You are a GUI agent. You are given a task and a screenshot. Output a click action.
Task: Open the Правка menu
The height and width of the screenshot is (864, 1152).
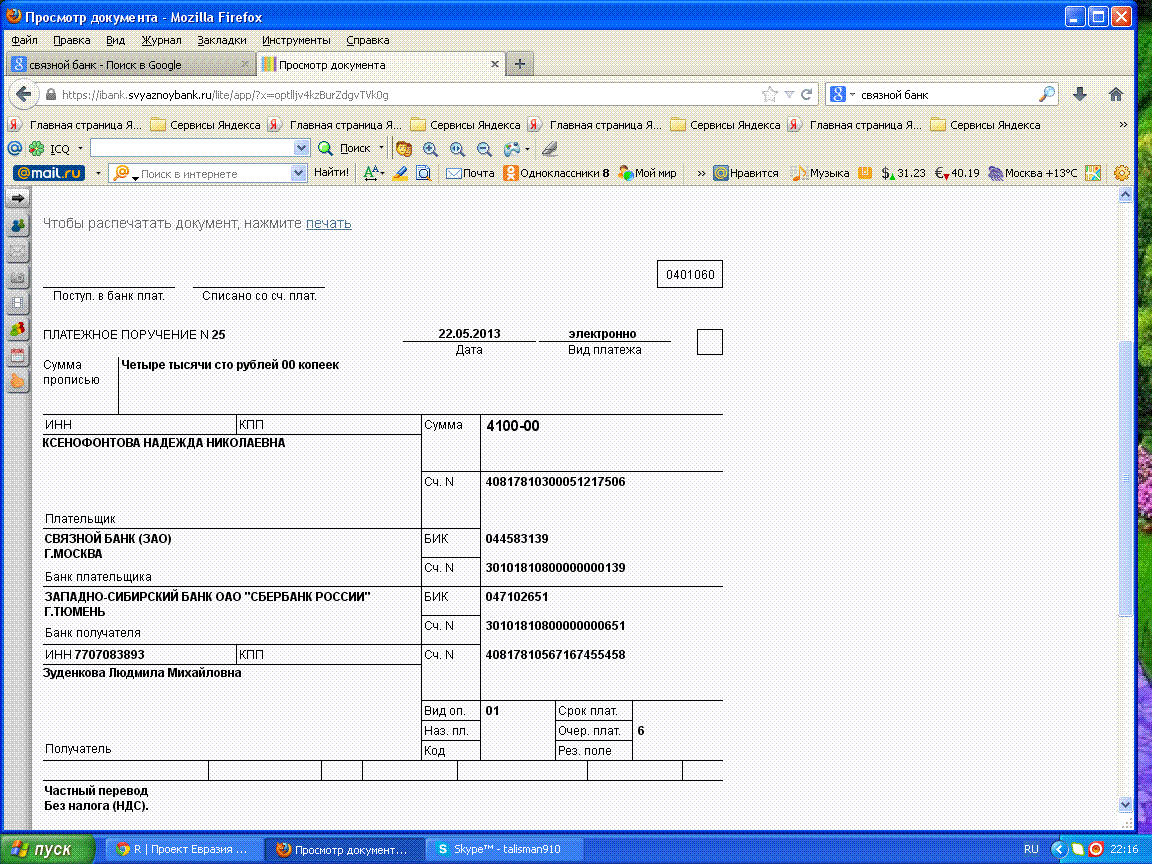pos(71,40)
